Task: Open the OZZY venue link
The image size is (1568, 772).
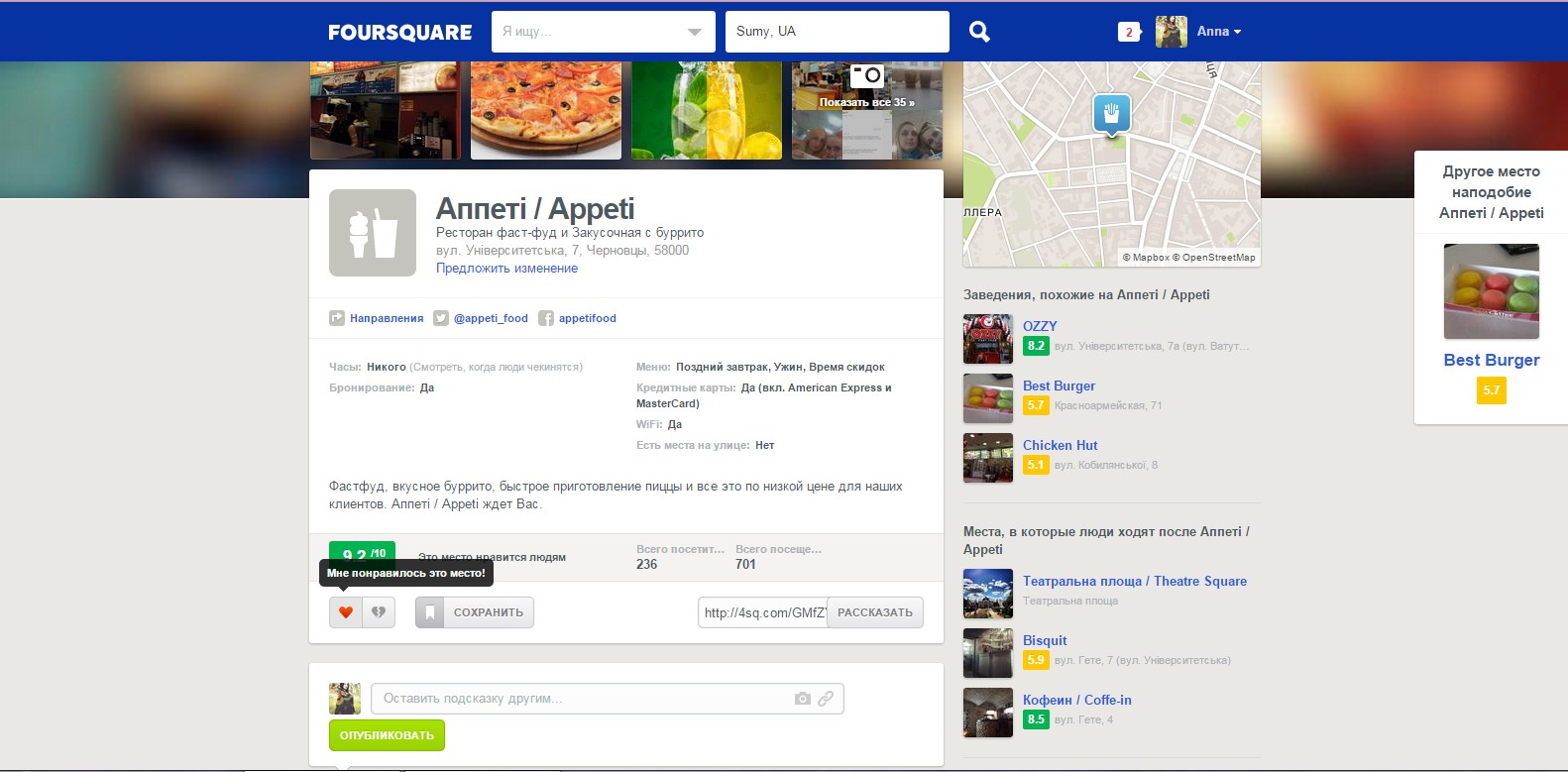Action: tap(1040, 326)
